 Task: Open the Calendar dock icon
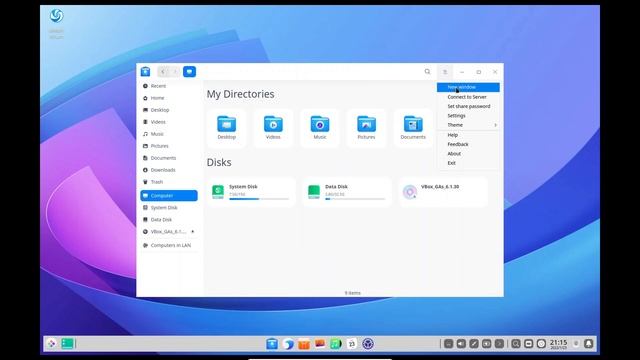pos(351,344)
